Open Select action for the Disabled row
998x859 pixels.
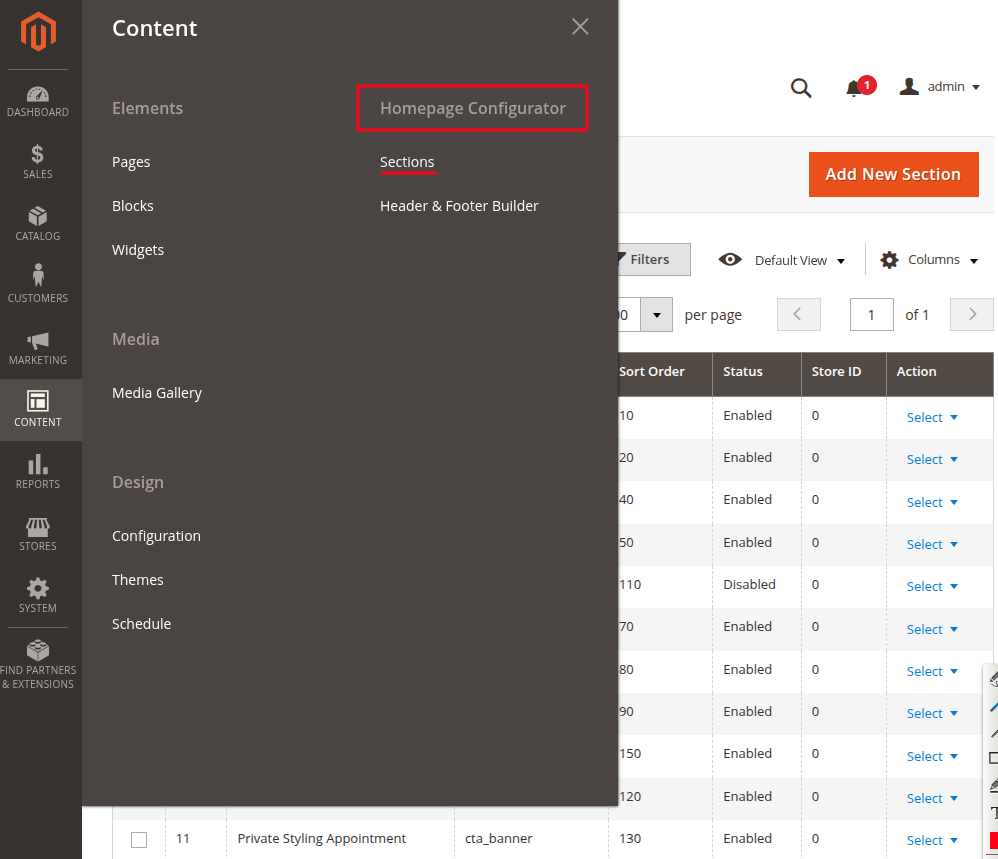point(932,587)
